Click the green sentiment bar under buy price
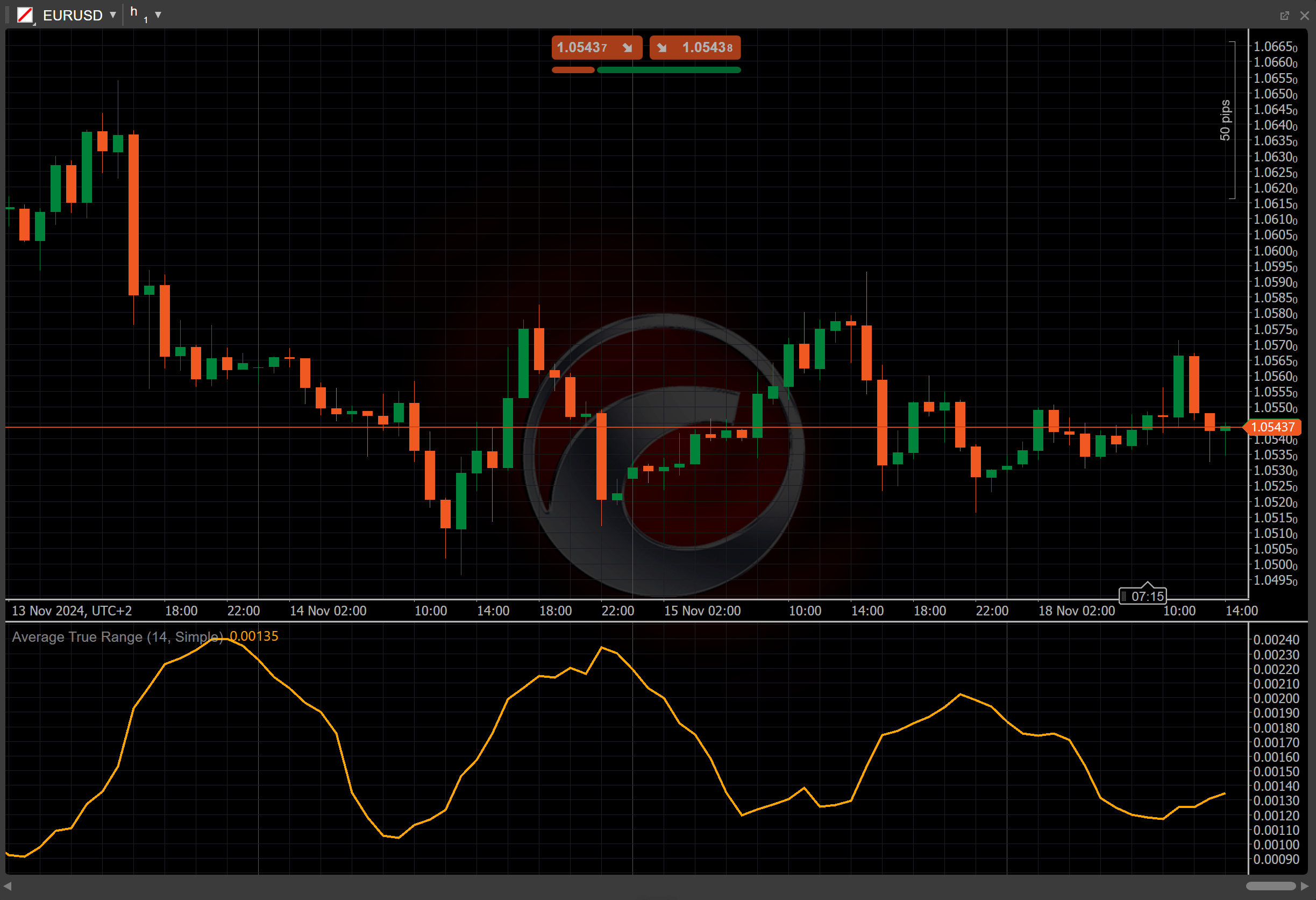1316x900 pixels. coord(669,70)
